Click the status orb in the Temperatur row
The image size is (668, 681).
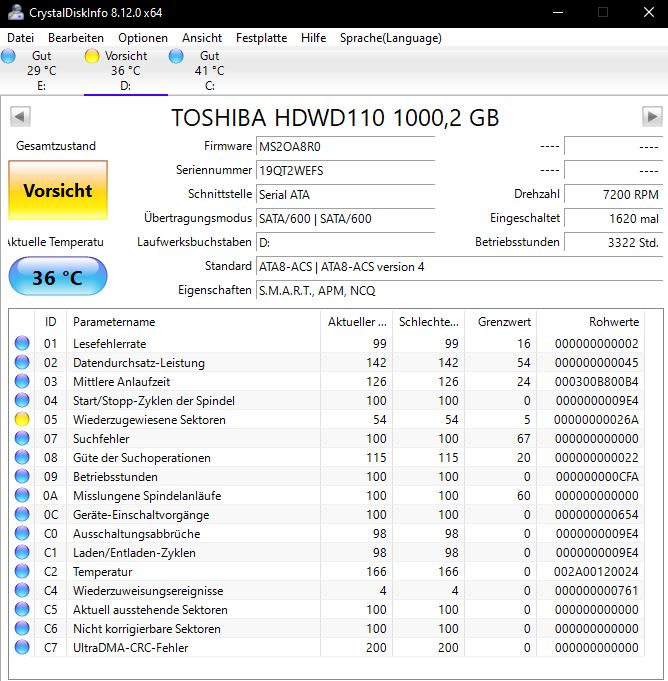click(22, 571)
